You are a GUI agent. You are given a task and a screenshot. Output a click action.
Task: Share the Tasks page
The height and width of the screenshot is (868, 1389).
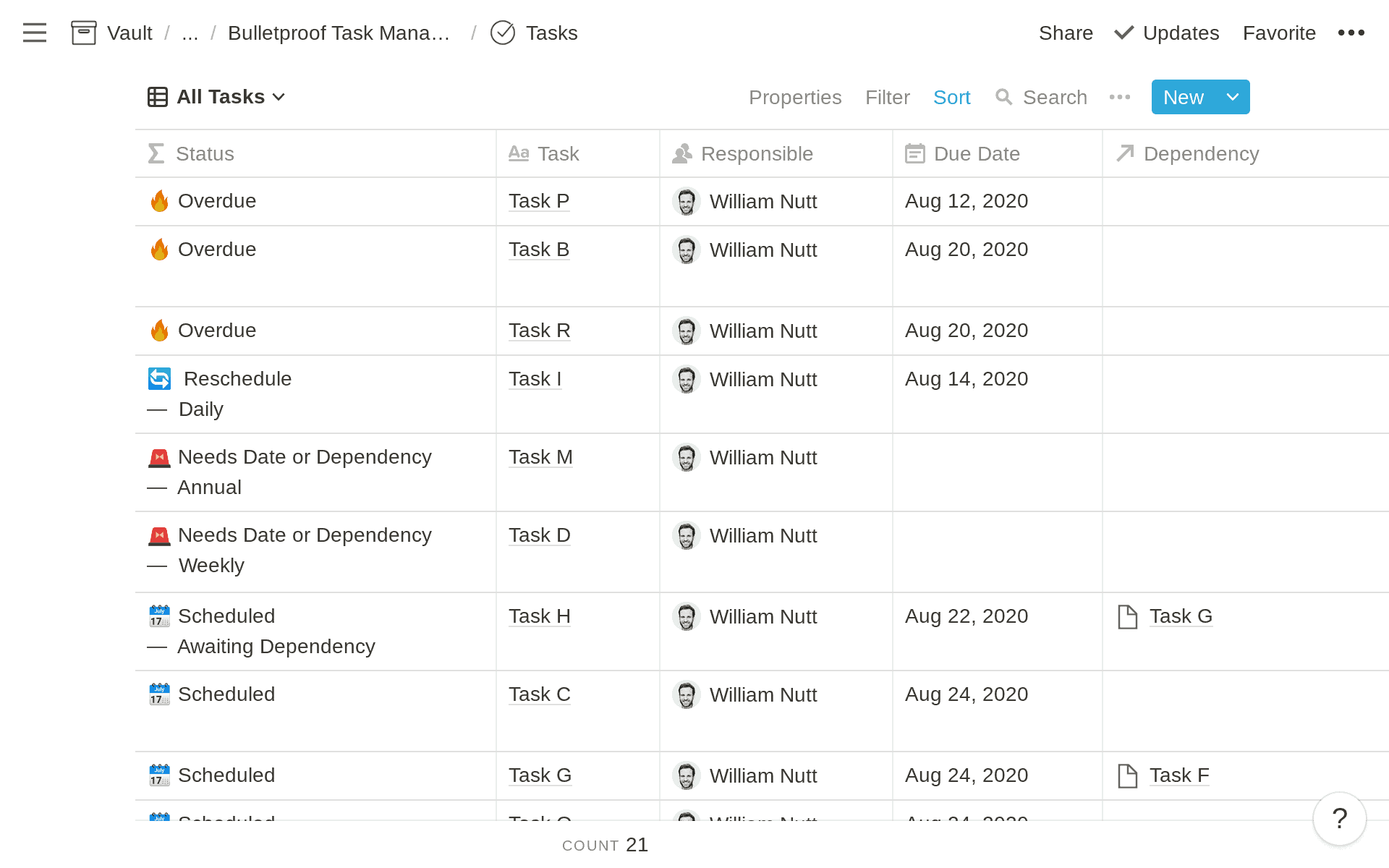[1066, 33]
